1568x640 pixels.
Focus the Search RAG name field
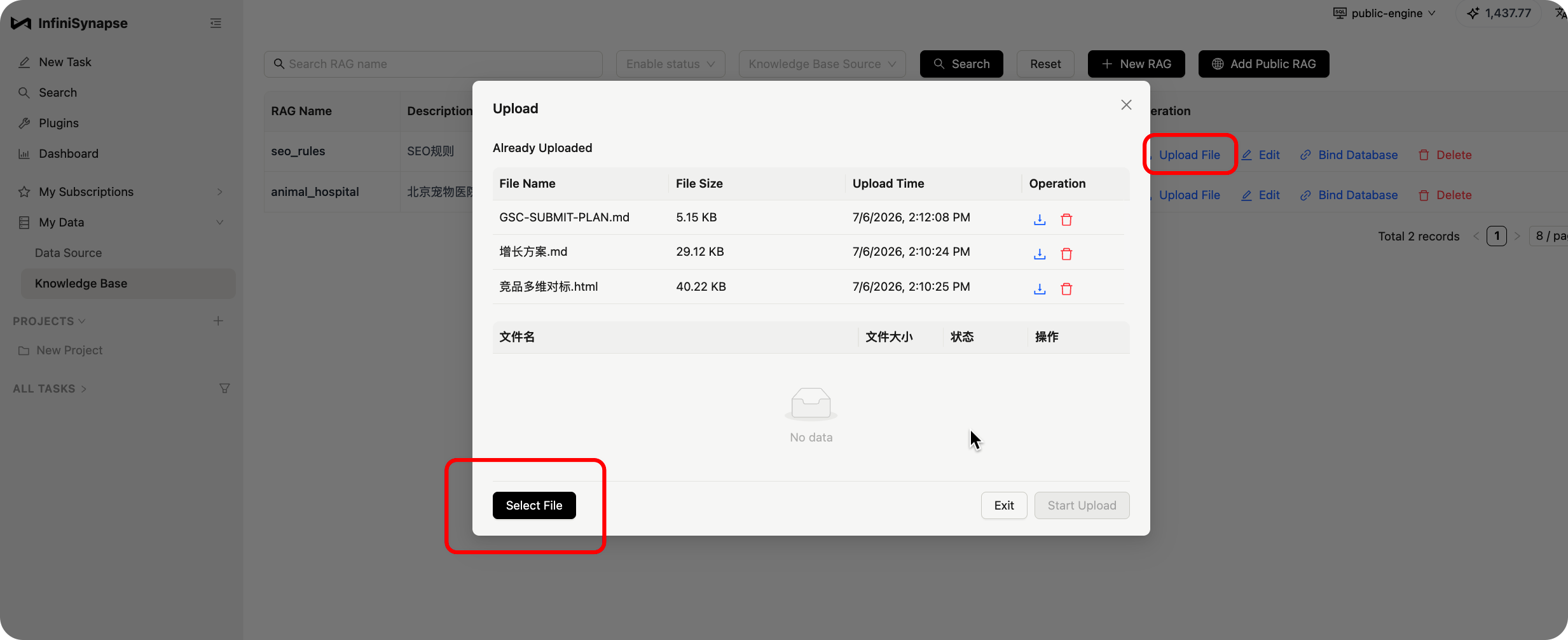pyautogui.click(x=433, y=64)
